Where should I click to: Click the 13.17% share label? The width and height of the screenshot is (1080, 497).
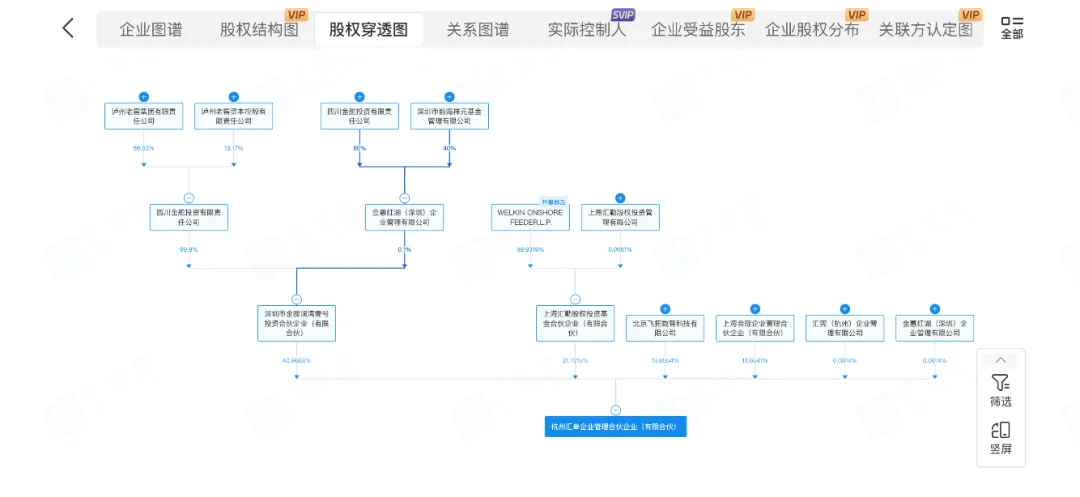coord(233,148)
